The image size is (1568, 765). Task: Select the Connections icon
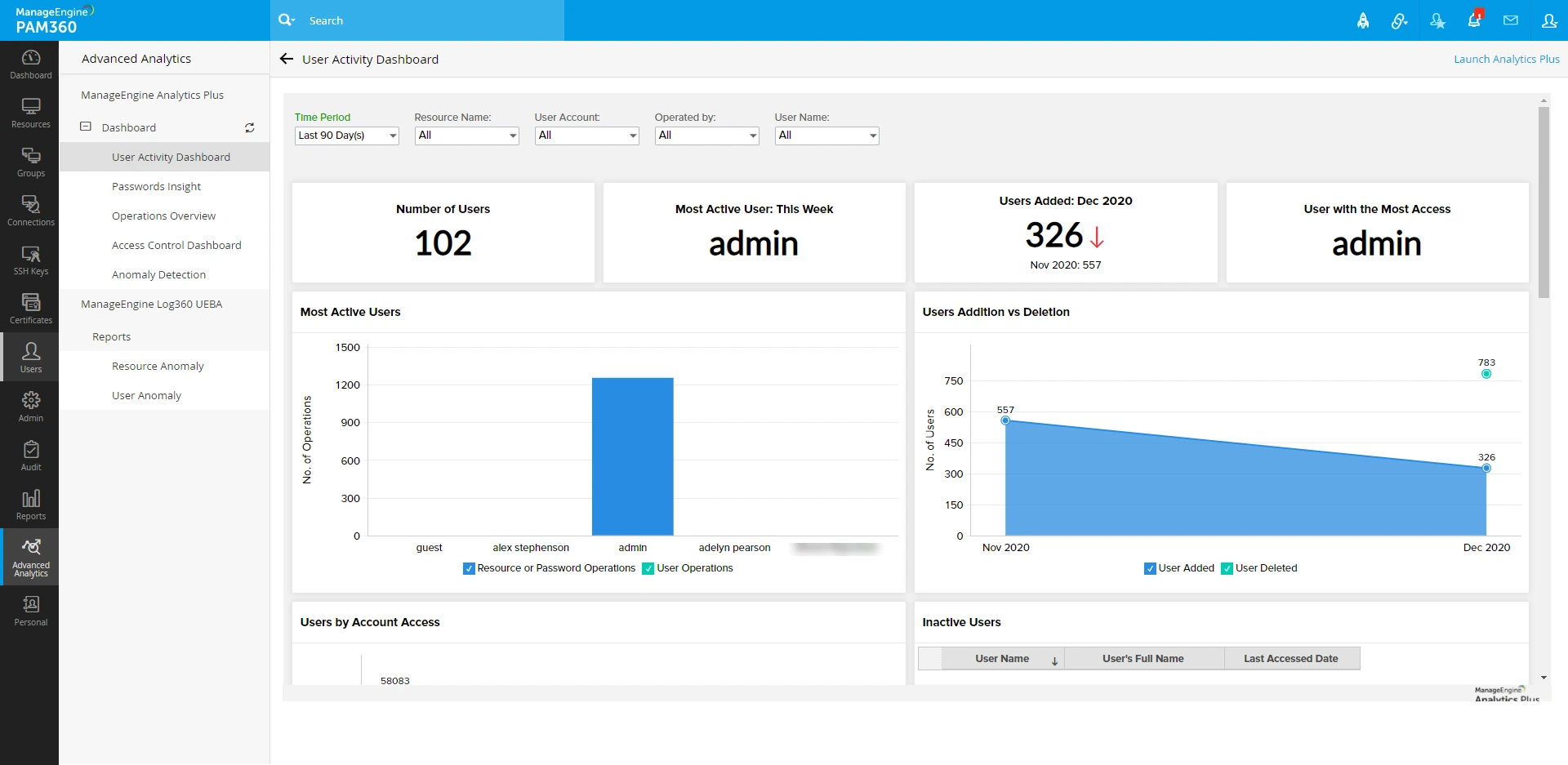[30, 211]
